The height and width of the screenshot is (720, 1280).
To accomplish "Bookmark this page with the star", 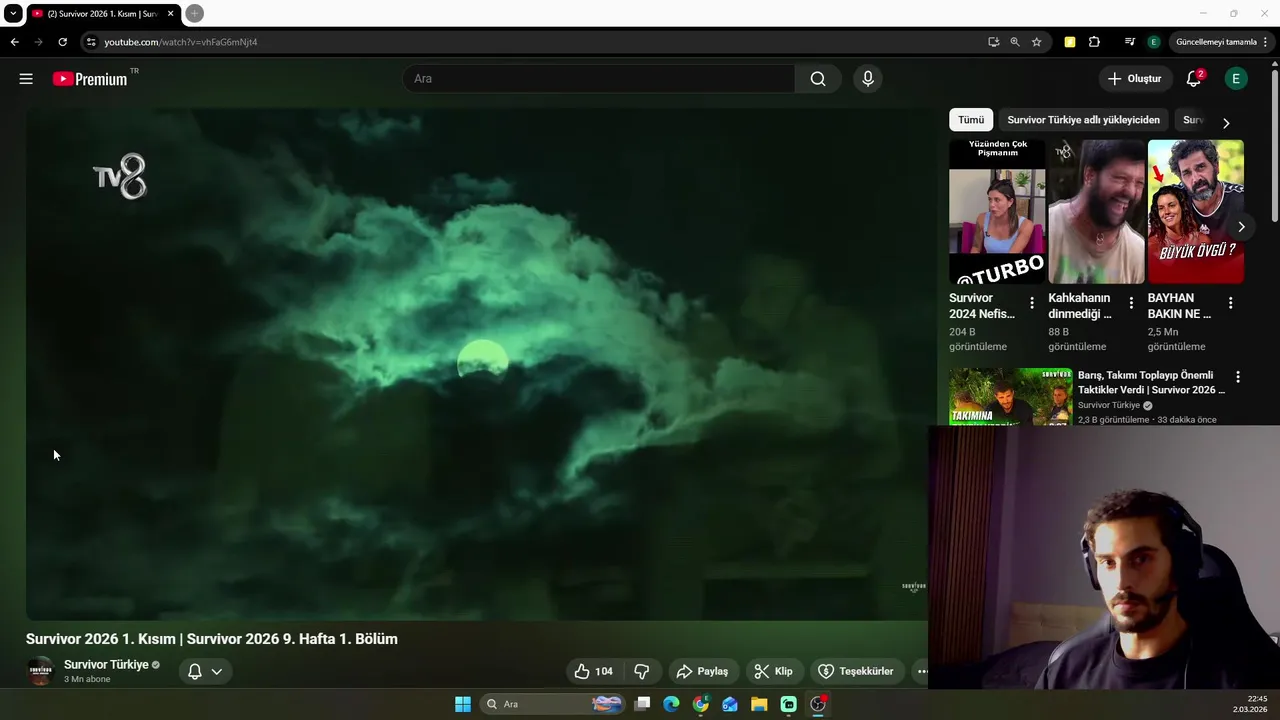I will (1037, 42).
